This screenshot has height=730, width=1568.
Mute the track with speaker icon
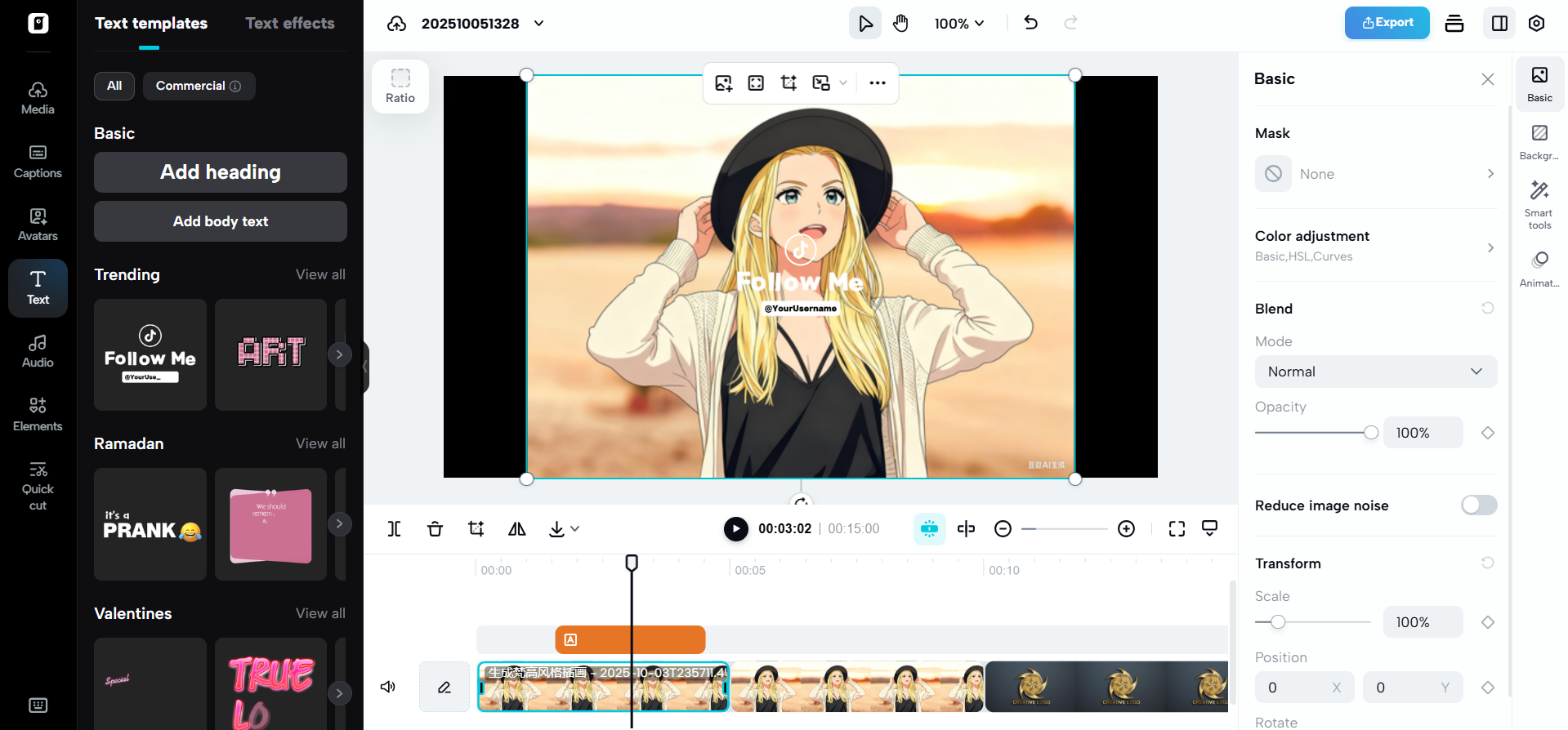point(388,687)
